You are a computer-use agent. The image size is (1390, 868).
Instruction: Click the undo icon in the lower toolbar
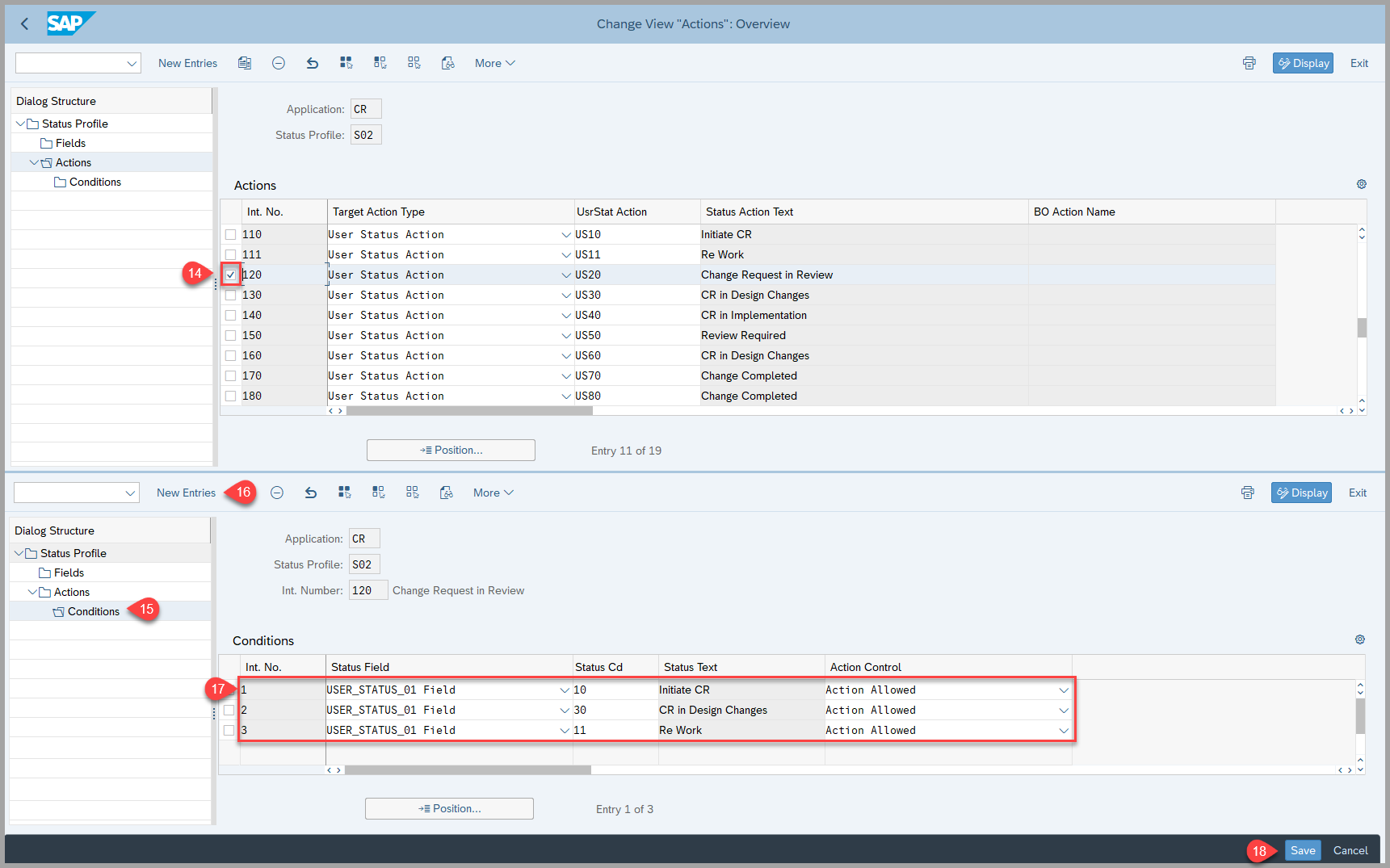[311, 493]
